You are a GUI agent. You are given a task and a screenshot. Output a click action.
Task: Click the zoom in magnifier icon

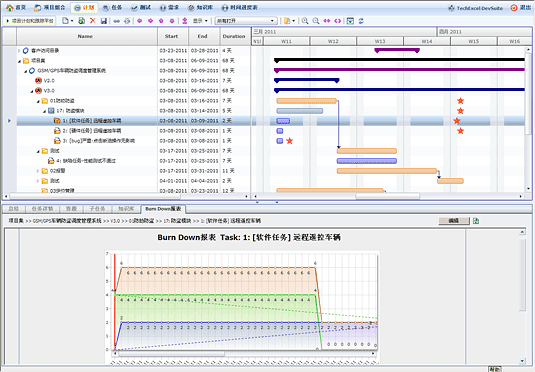point(305,21)
